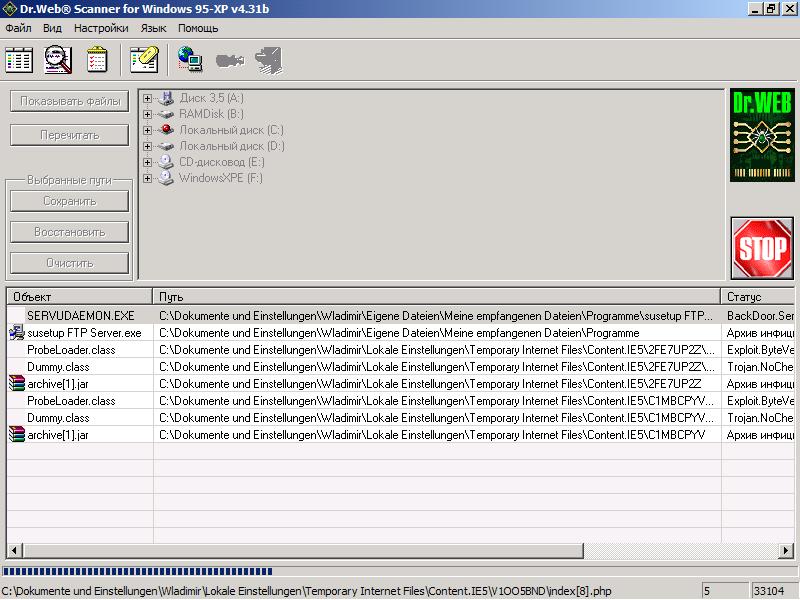Sort results by the Путь column header

pyautogui.click(x=436, y=296)
